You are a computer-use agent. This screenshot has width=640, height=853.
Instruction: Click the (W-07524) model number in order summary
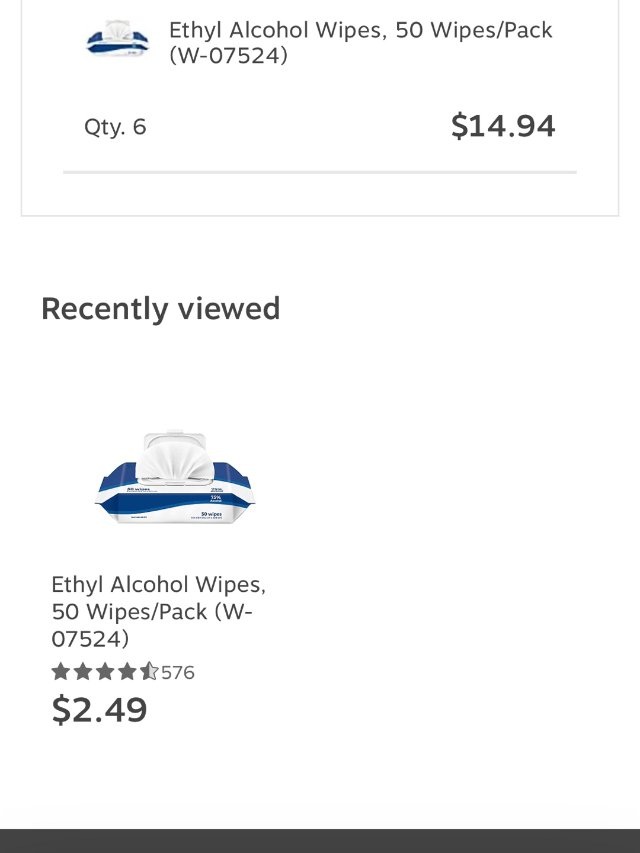click(x=228, y=56)
